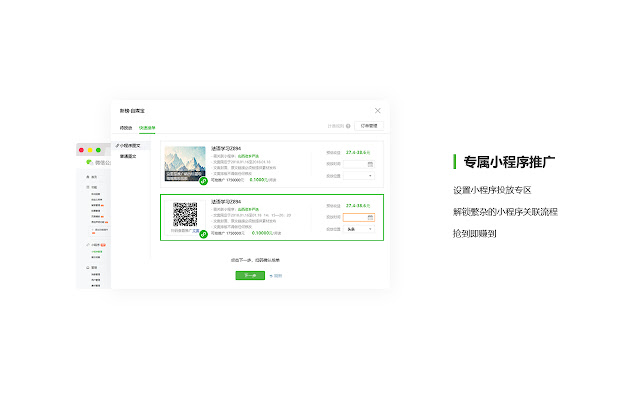
Task: Open the 管理 section icon in background sidebar
Action: 88,267
